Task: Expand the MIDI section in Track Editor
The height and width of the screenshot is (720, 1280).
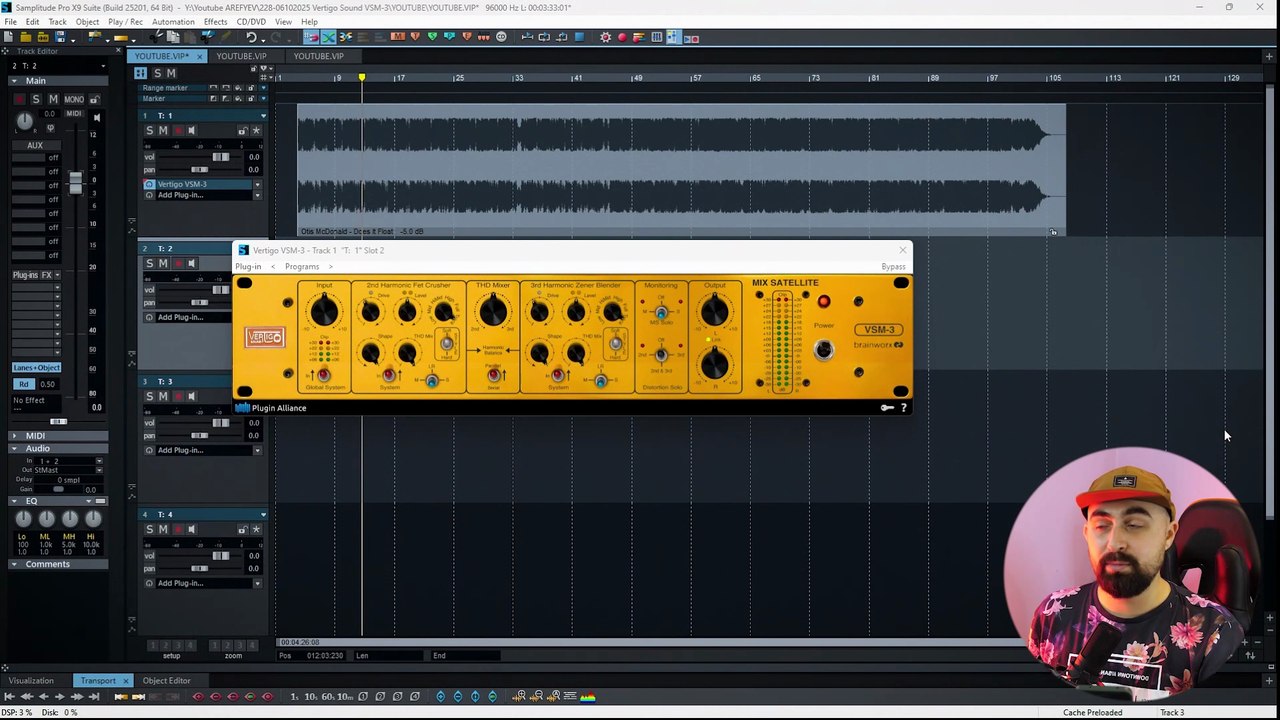Action: click(14, 436)
